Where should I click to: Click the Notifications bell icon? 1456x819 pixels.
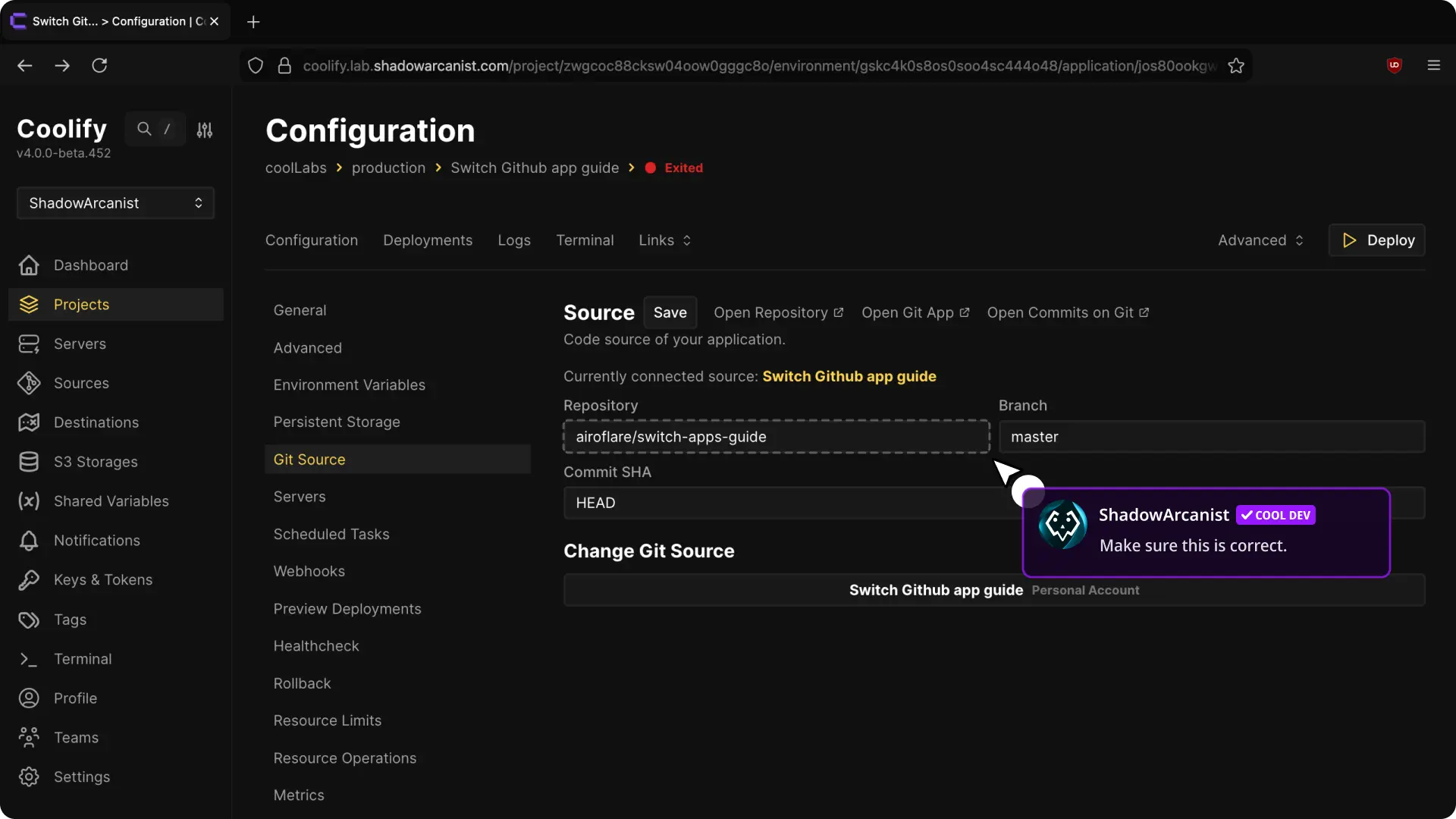coord(29,541)
